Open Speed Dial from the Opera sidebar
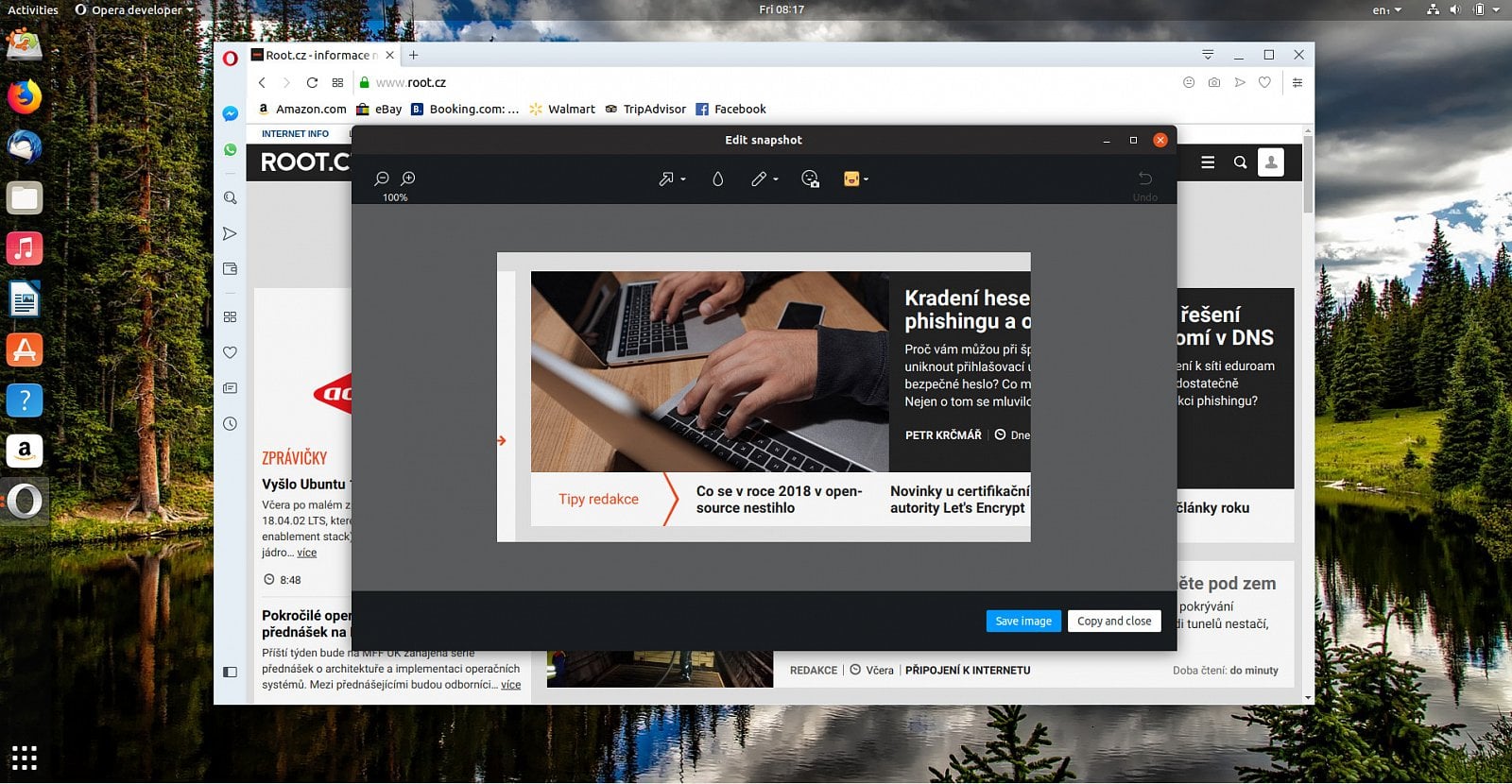 coord(230,317)
